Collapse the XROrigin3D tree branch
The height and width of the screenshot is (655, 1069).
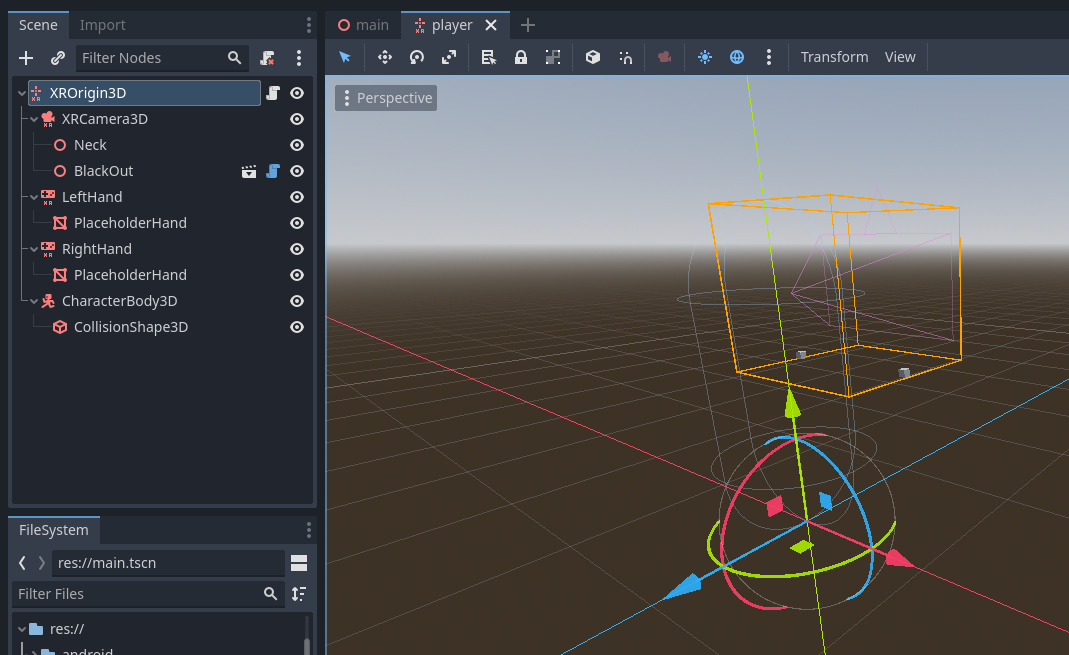20,92
